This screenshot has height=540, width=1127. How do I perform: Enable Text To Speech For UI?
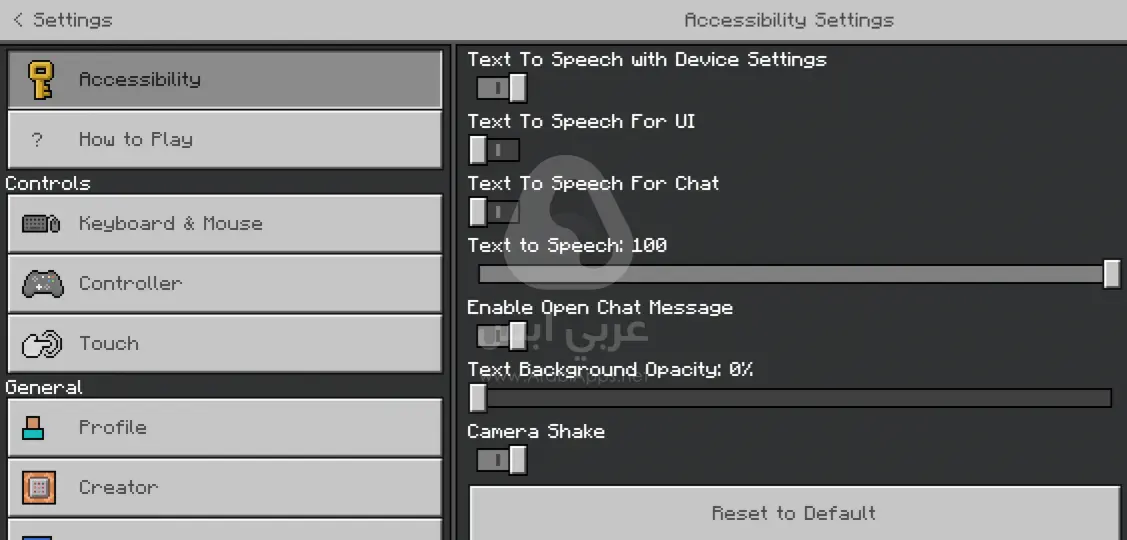click(495, 150)
